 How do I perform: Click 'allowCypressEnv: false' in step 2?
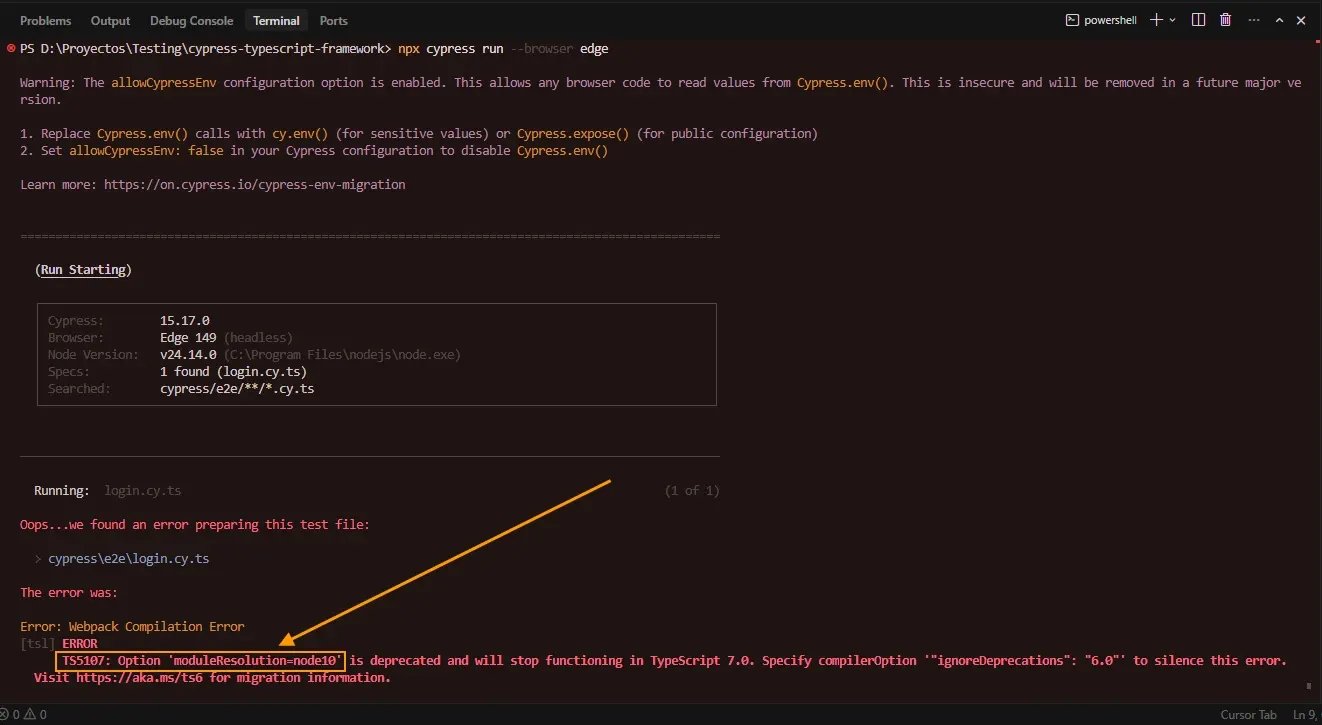point(146,151)
